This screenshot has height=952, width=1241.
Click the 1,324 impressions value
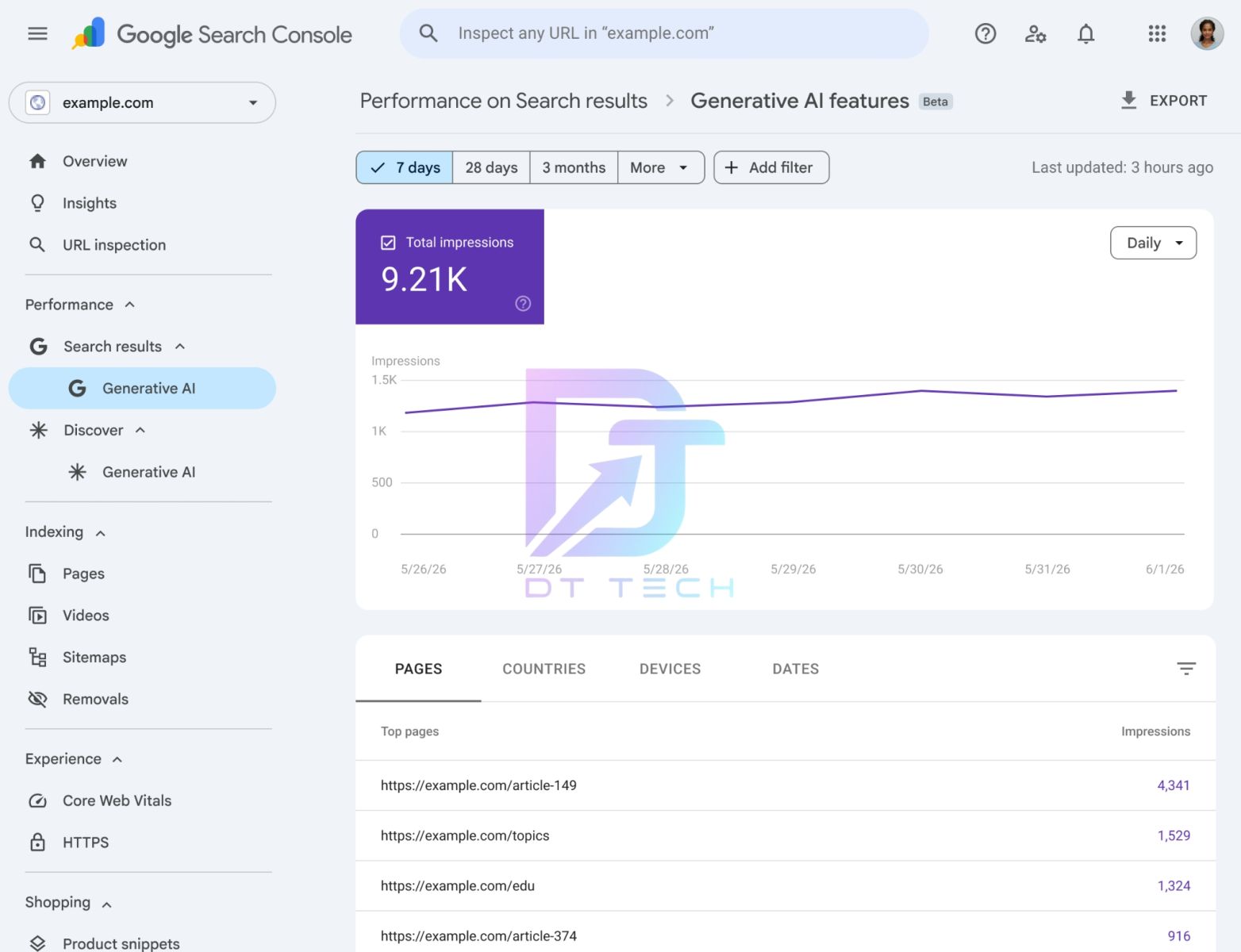(1173, 885)
